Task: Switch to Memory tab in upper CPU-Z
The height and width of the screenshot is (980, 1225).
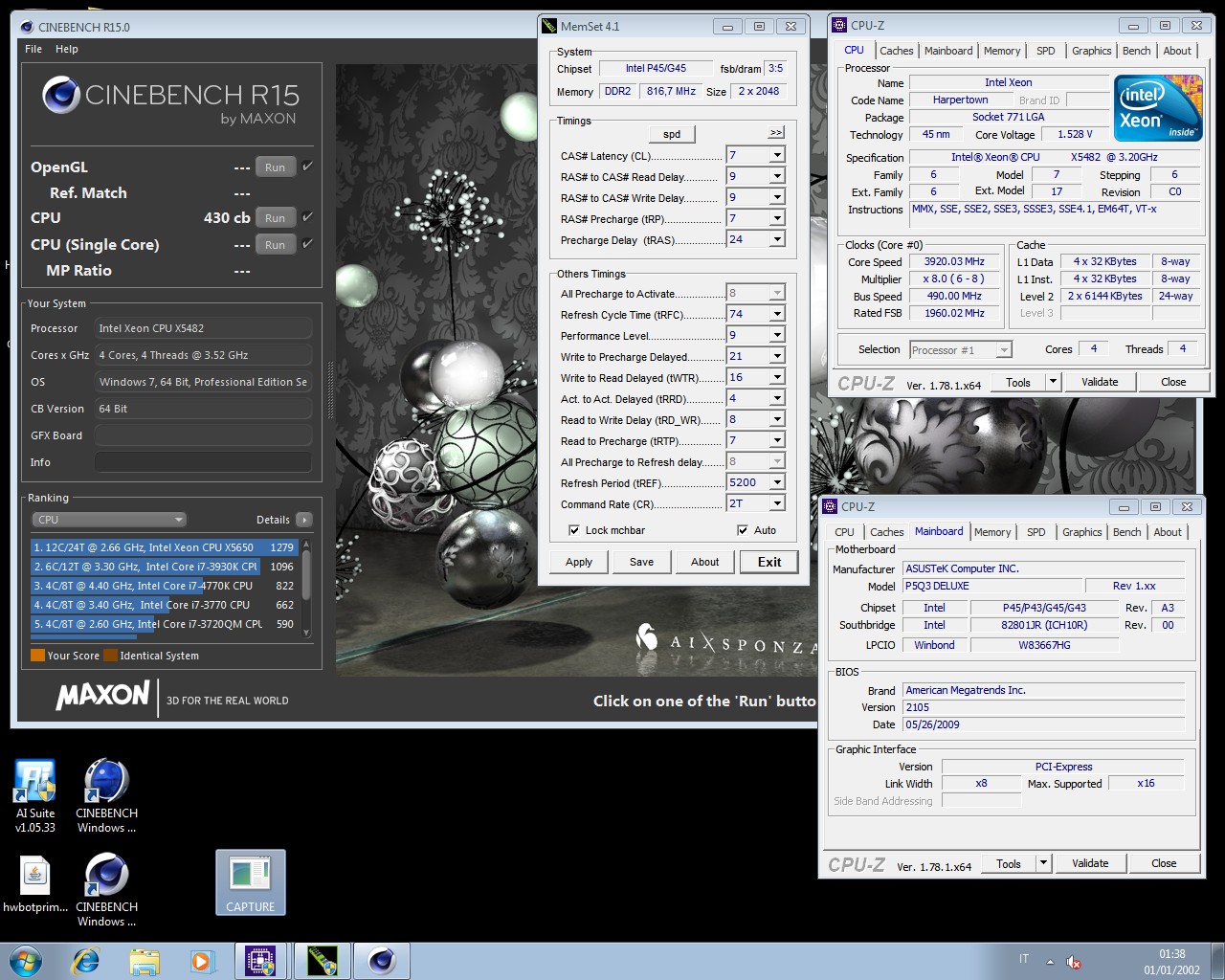Action: click(x=1002, y=51)
